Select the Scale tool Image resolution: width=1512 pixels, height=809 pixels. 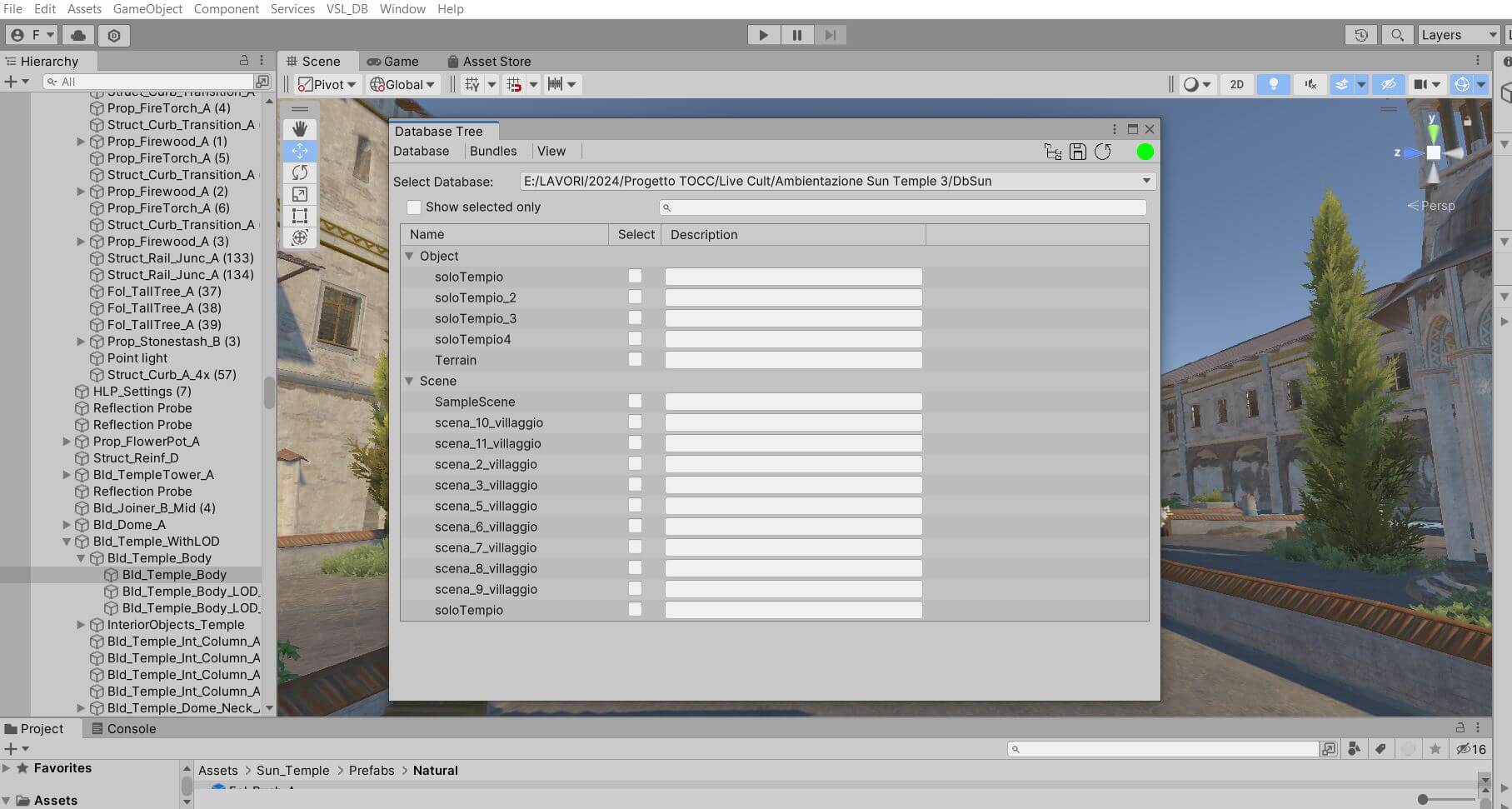tap(300, 194)
